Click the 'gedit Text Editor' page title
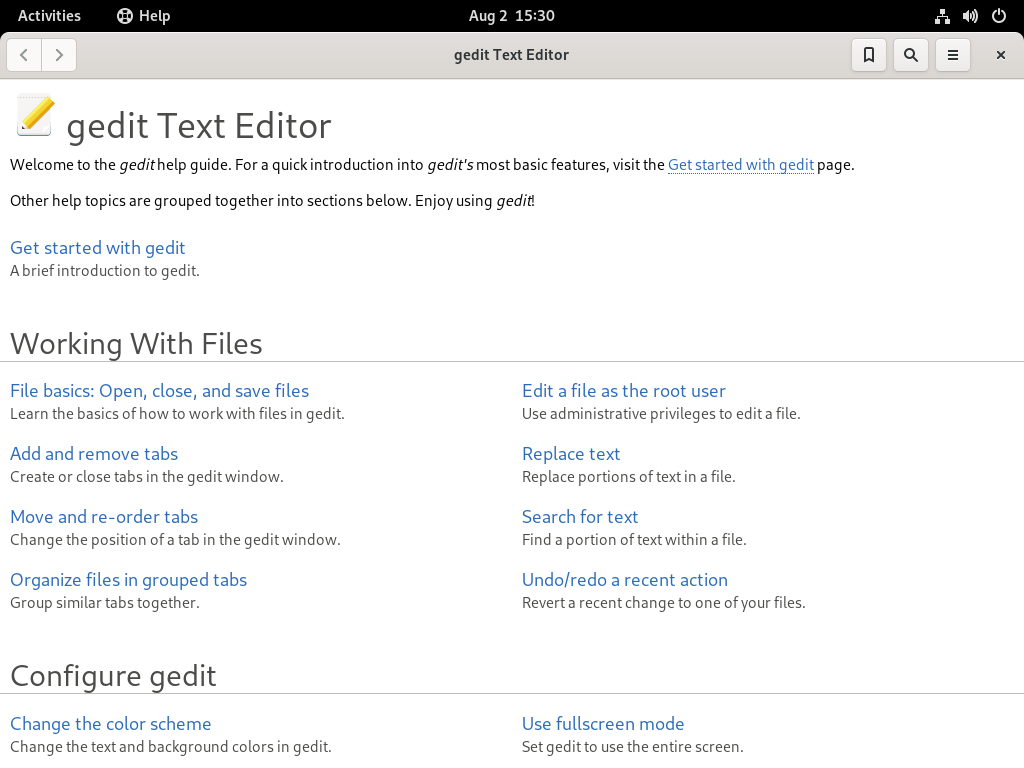The image size is (1024, 768). coord(199,126)
